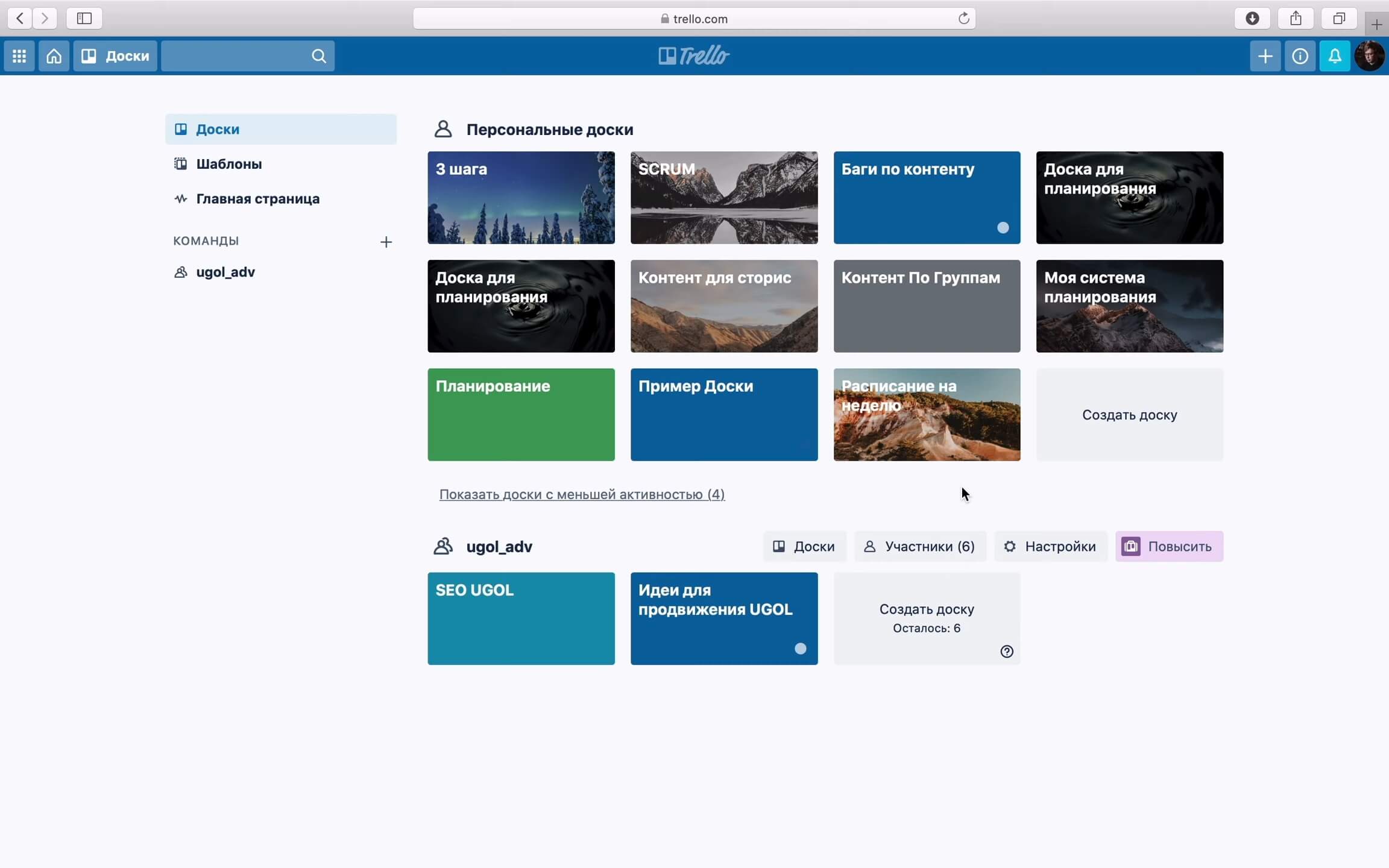Open the Доски boards menu in header
1389x868 pixels.
click(115, 56)
